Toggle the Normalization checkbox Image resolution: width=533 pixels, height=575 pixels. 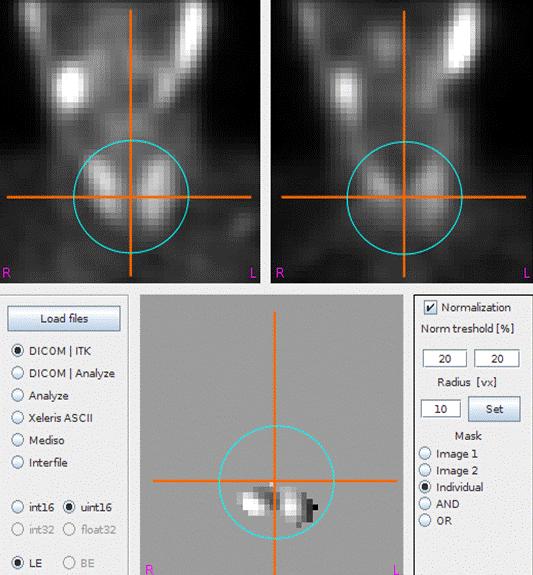[430, 307]
